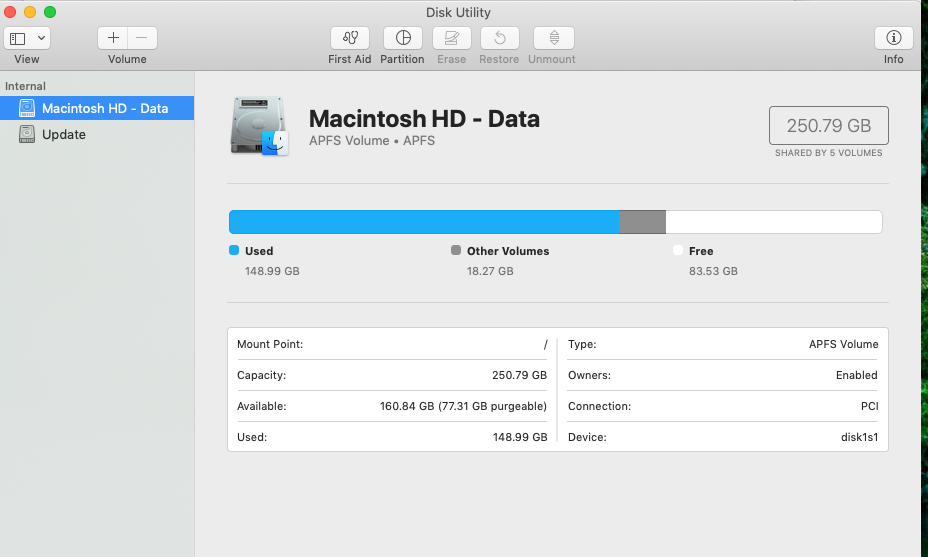Click the APFS Volume • APFS subtitle
Image resolution: width=928 pixels, height=557 pixels.
pyautogui.click(x=372, y=141)
